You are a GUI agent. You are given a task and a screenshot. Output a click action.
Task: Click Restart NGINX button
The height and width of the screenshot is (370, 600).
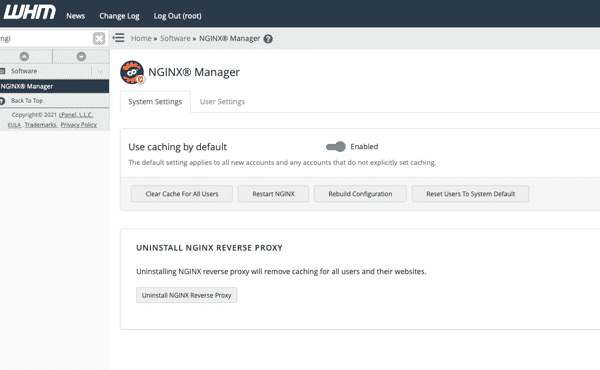(273, 194)
